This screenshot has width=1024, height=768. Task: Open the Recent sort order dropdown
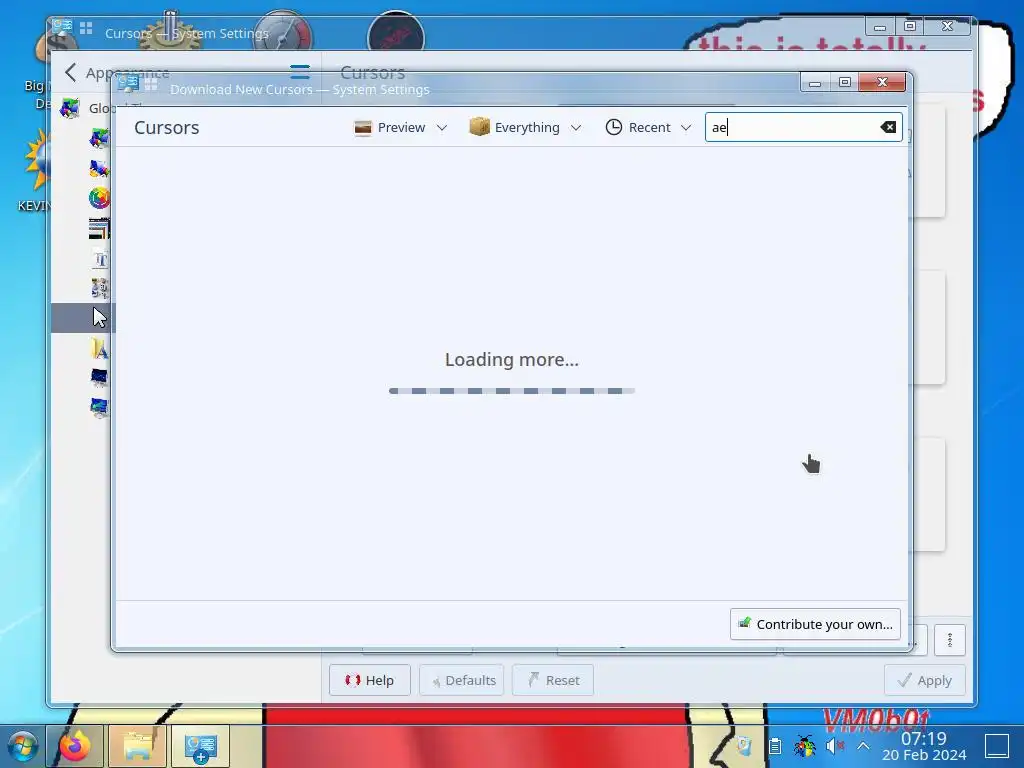(x=648, y=127)
